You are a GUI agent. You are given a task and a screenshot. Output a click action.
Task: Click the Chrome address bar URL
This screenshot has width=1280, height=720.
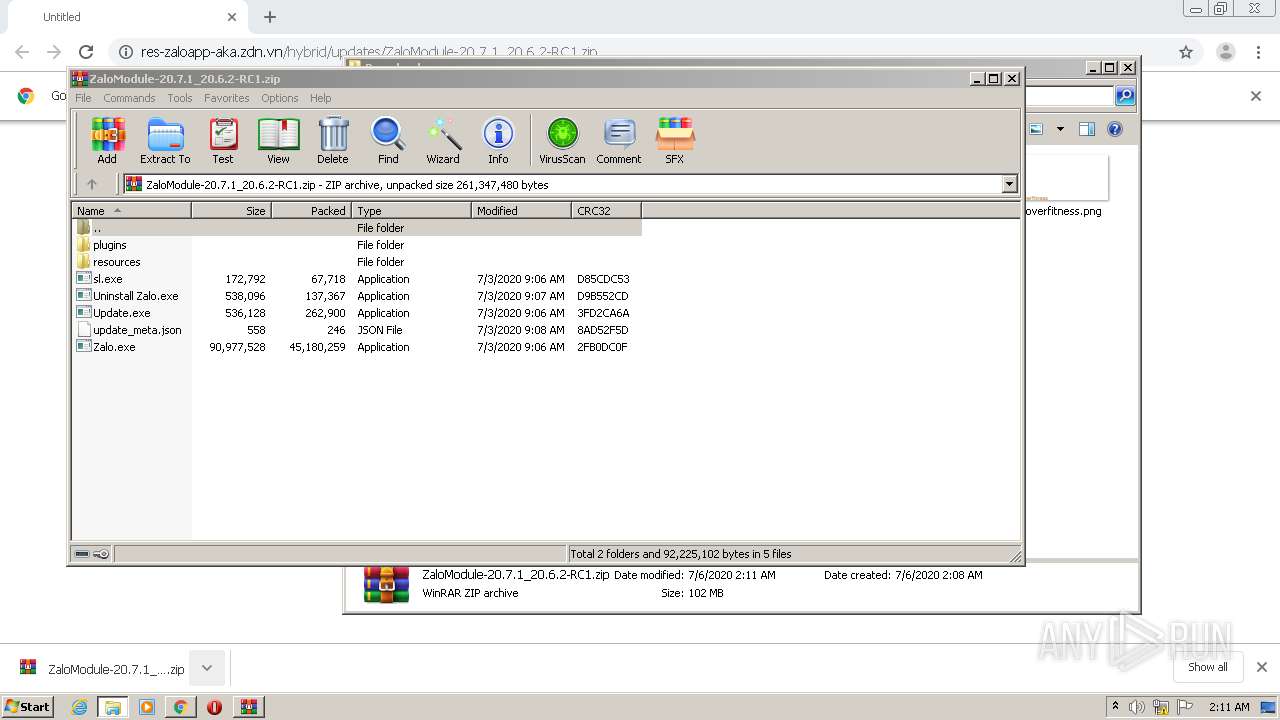369,52
